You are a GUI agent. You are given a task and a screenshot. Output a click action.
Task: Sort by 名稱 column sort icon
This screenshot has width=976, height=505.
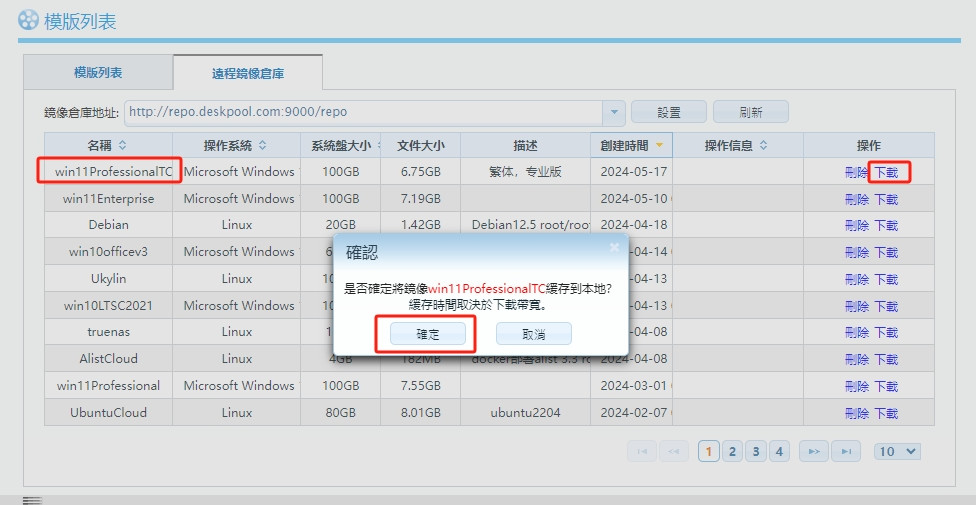point(123,146)
